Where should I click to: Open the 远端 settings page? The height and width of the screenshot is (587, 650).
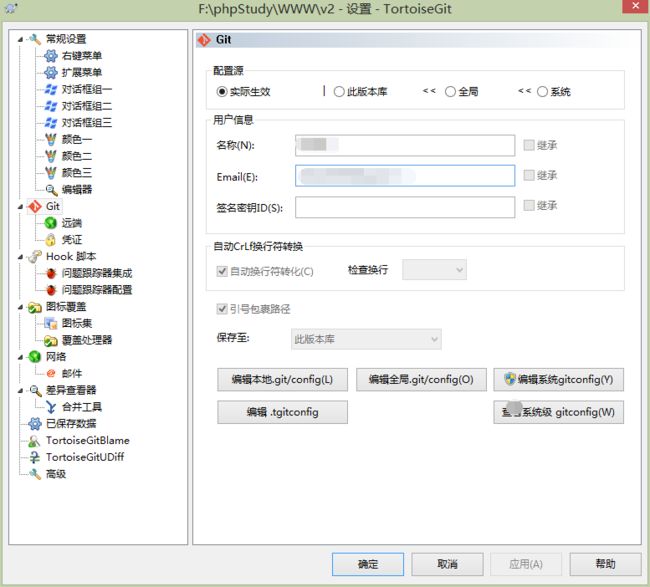click(72, 223)
